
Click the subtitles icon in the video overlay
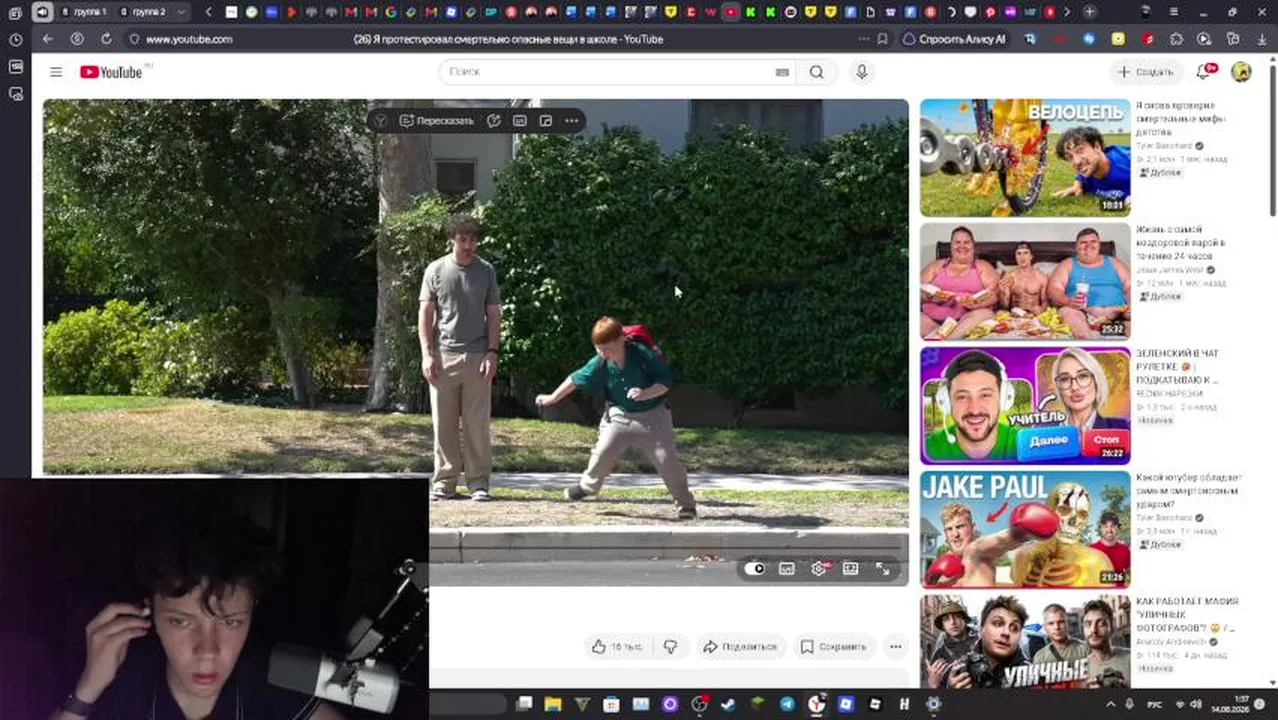pyautogui.click(x=520, y=120)
